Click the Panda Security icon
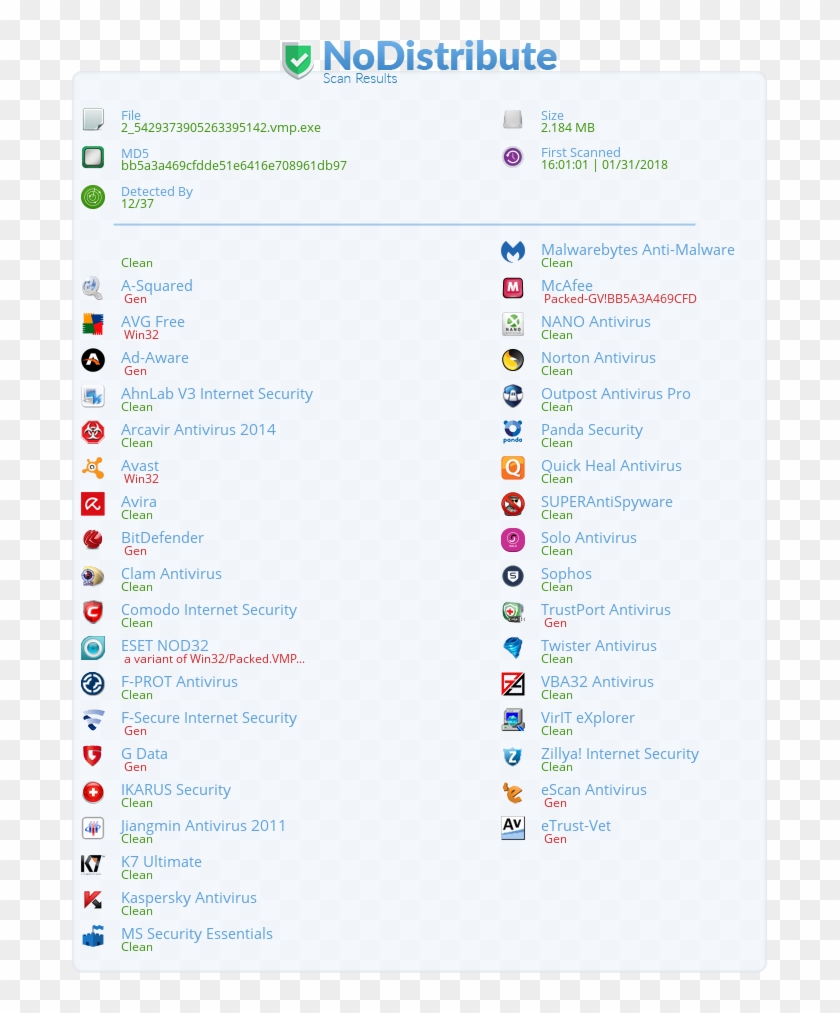The image size is (840, 1013). click(513, 432)
